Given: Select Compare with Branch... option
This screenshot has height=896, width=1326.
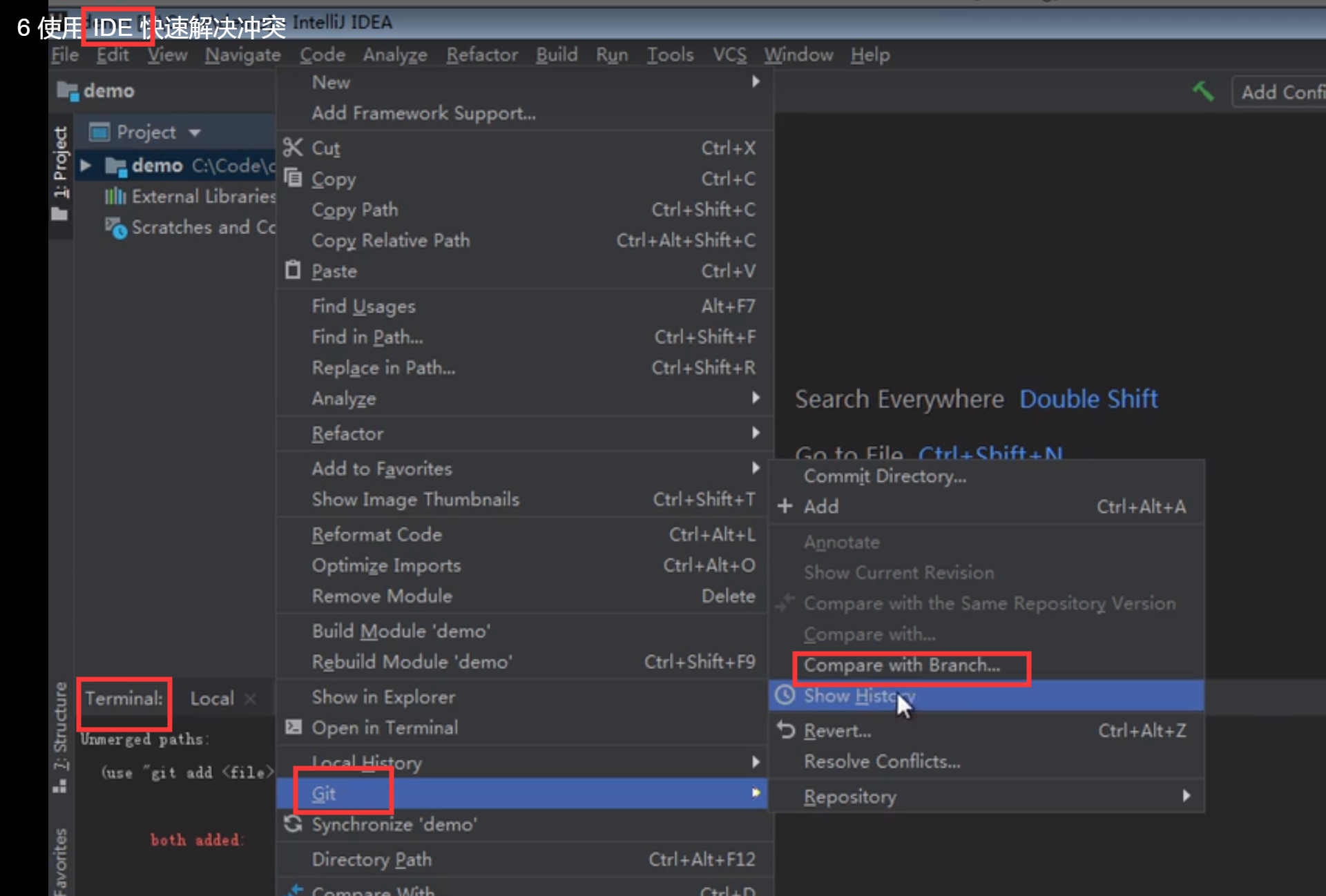Looking at the screenshot, I should (901, 665).
